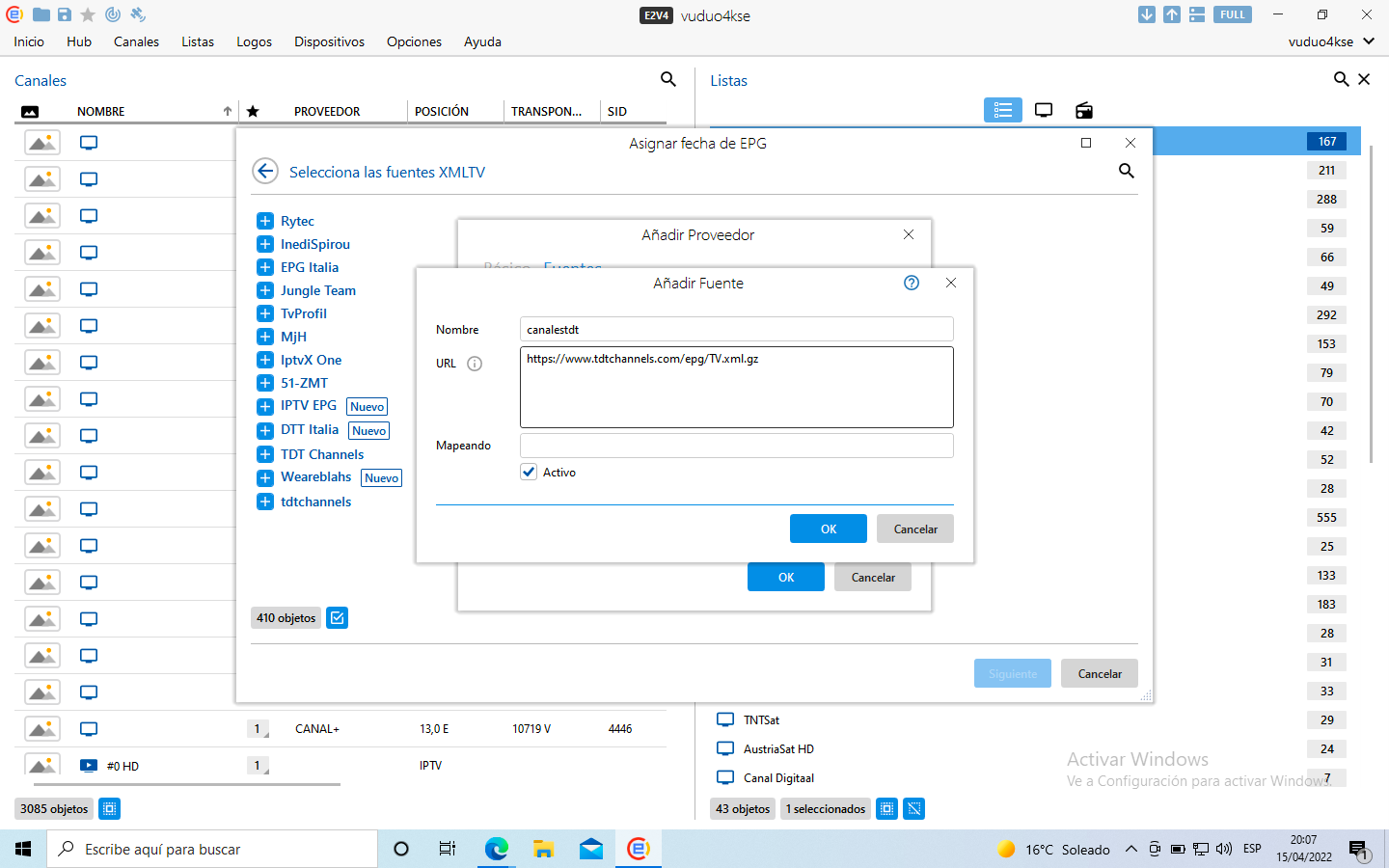Open Microsoft Edge from the taskbar
The width and height of the screenshot is (1389, 868).
coord(496,849)
